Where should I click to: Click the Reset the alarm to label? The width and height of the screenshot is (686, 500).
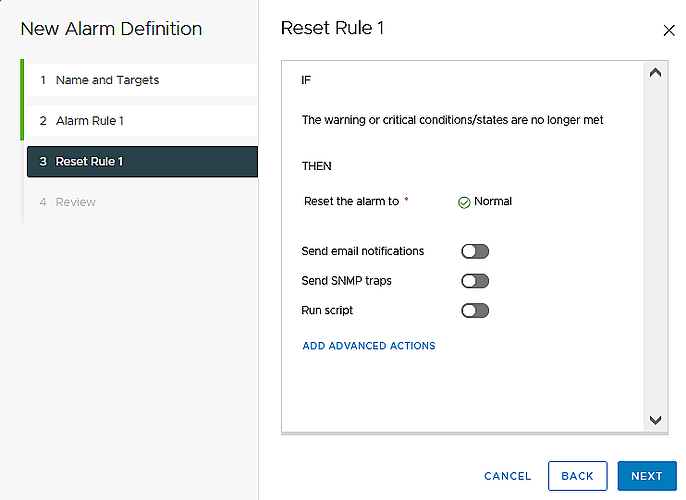351,202
